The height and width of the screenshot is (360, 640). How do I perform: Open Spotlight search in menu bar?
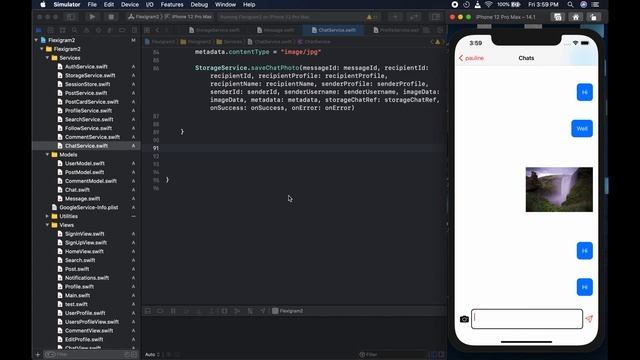coord(570,4)
